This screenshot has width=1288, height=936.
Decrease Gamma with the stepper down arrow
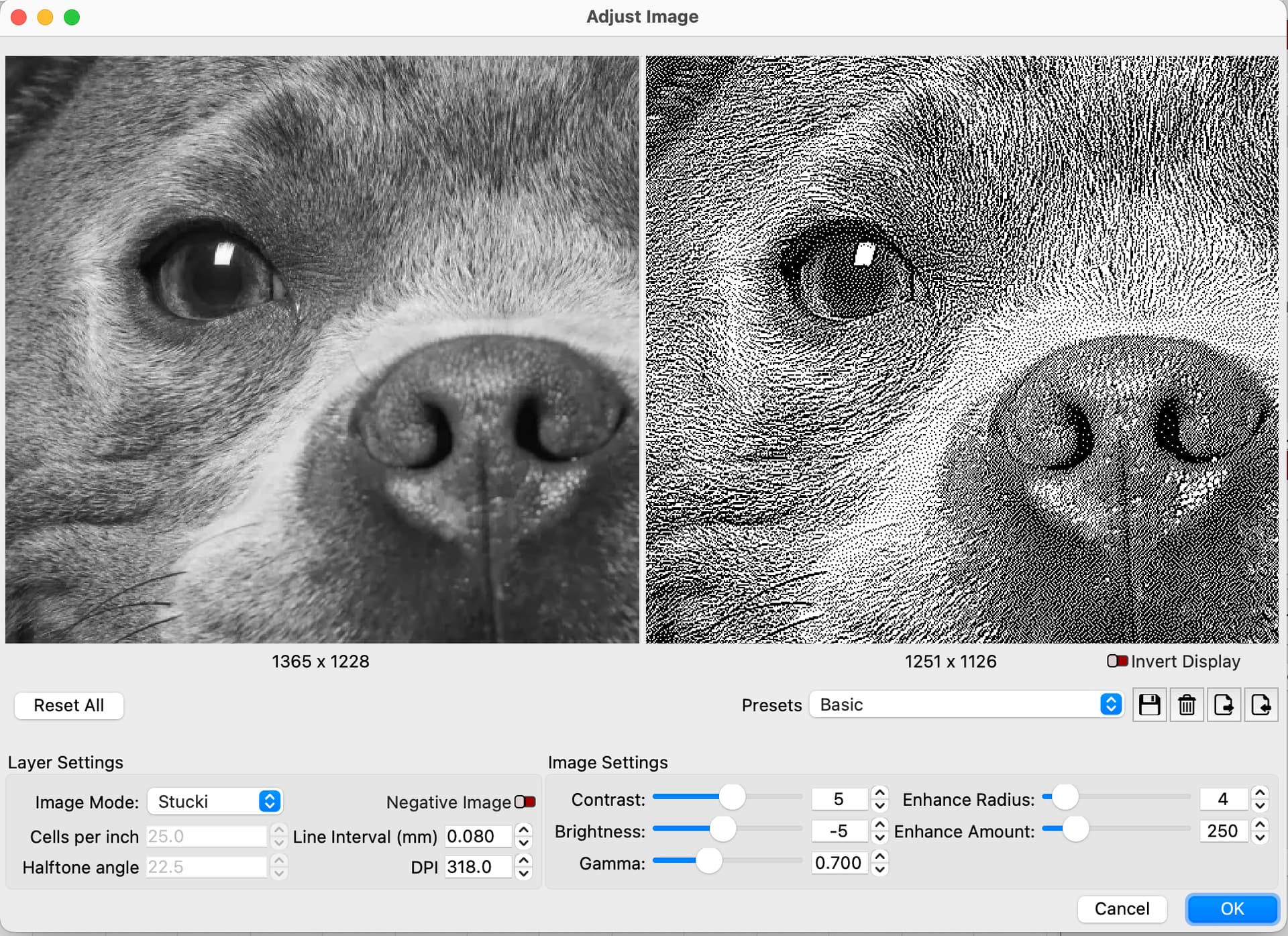[x=879, y=869]
